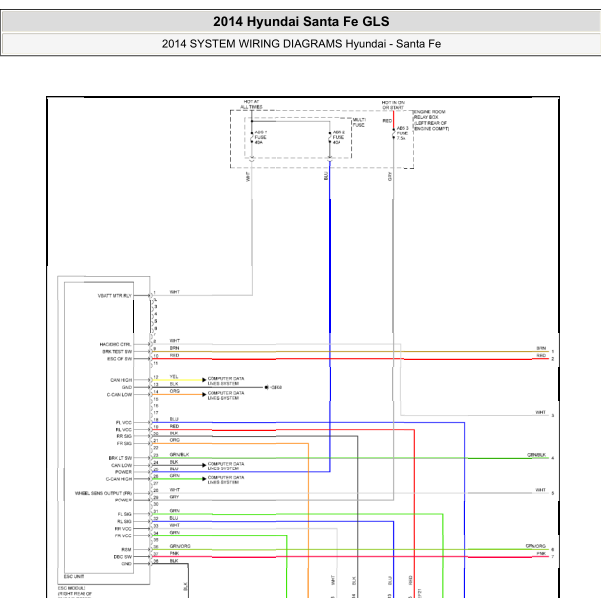Click the "PNK" wire label at pin 37
Viewport: 601px width, 598px height.
click(174, 553)
